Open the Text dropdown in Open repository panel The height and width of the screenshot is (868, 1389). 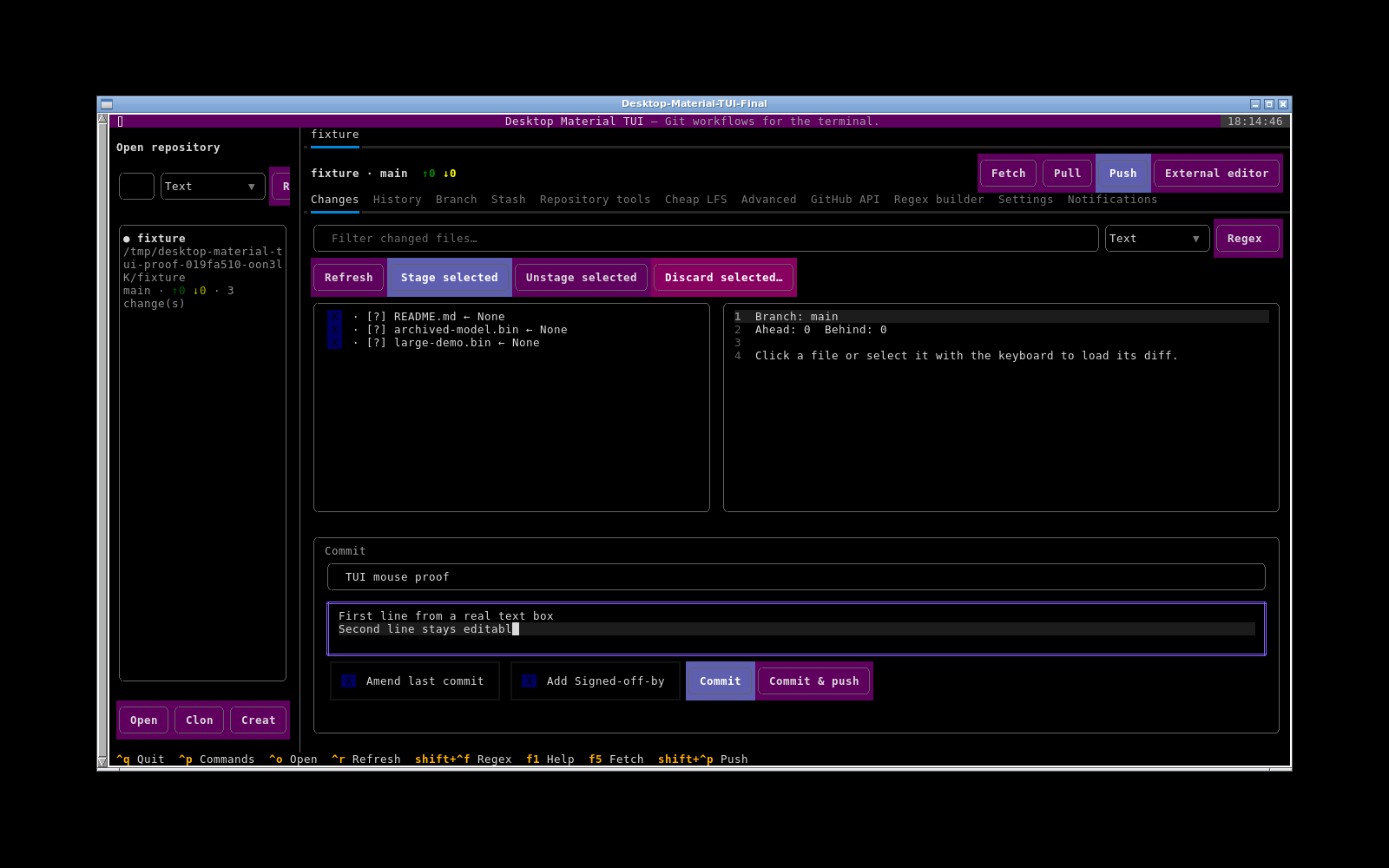(x=213, y=187)
